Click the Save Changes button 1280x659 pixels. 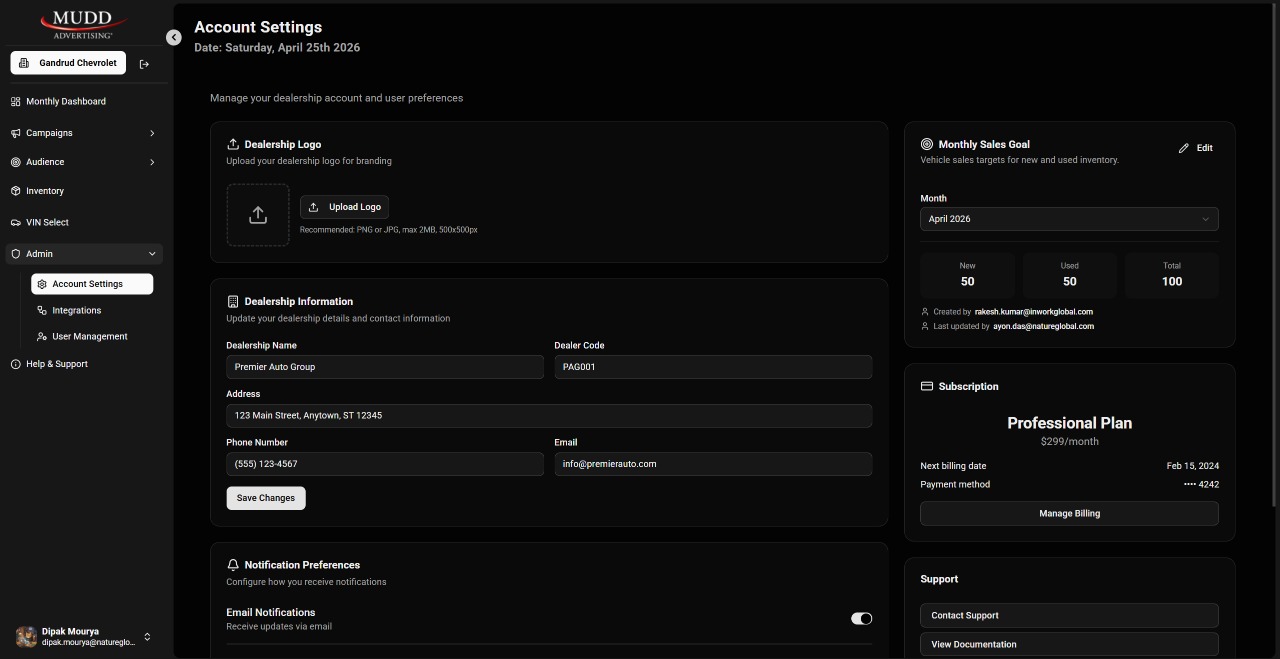(x=265, y=497)
